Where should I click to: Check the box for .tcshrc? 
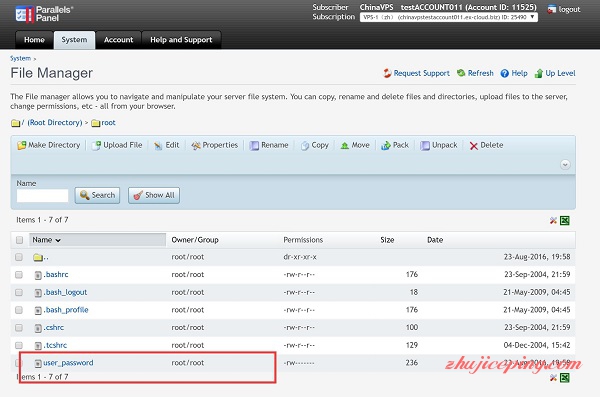coord(19,345)
